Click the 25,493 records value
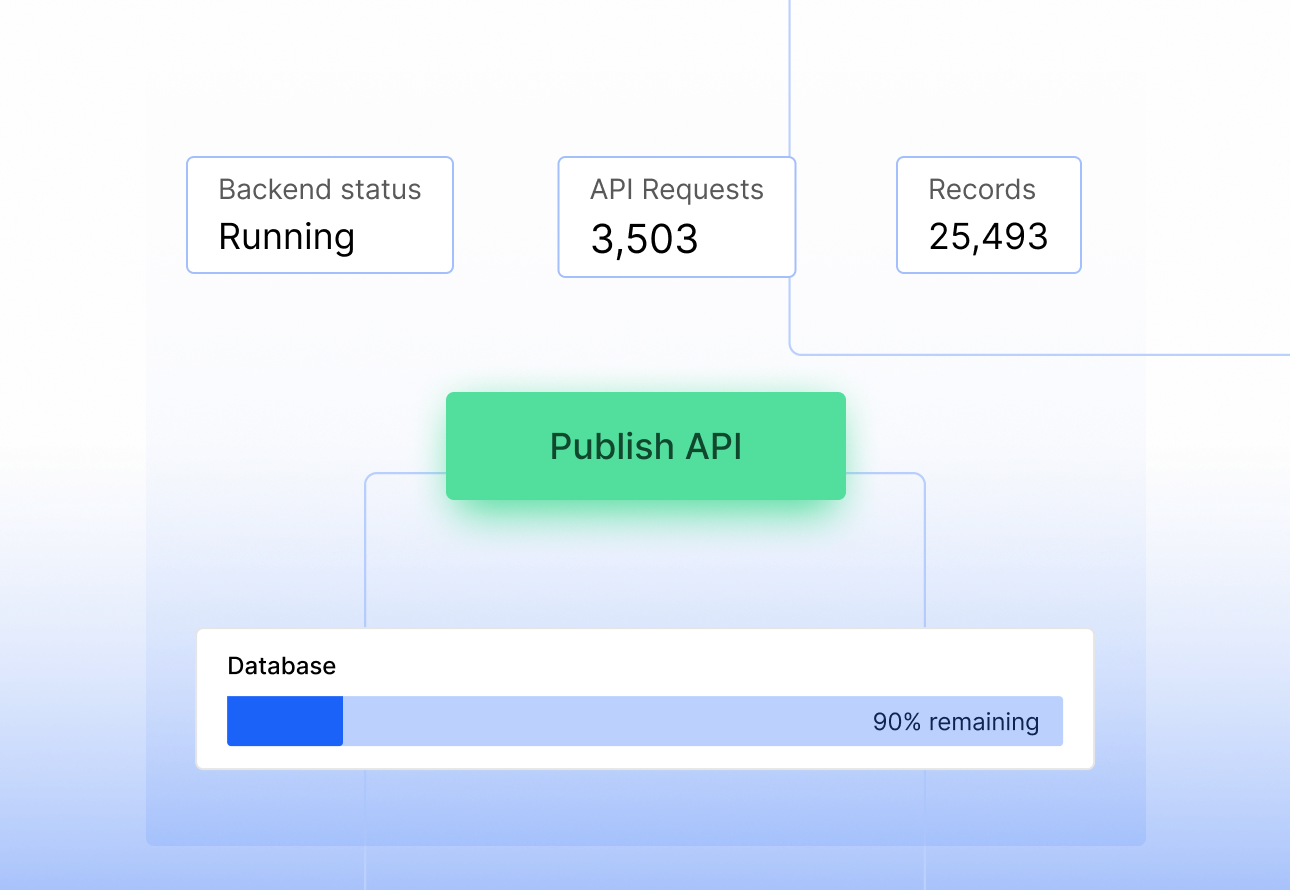 (x=987, y=238)
